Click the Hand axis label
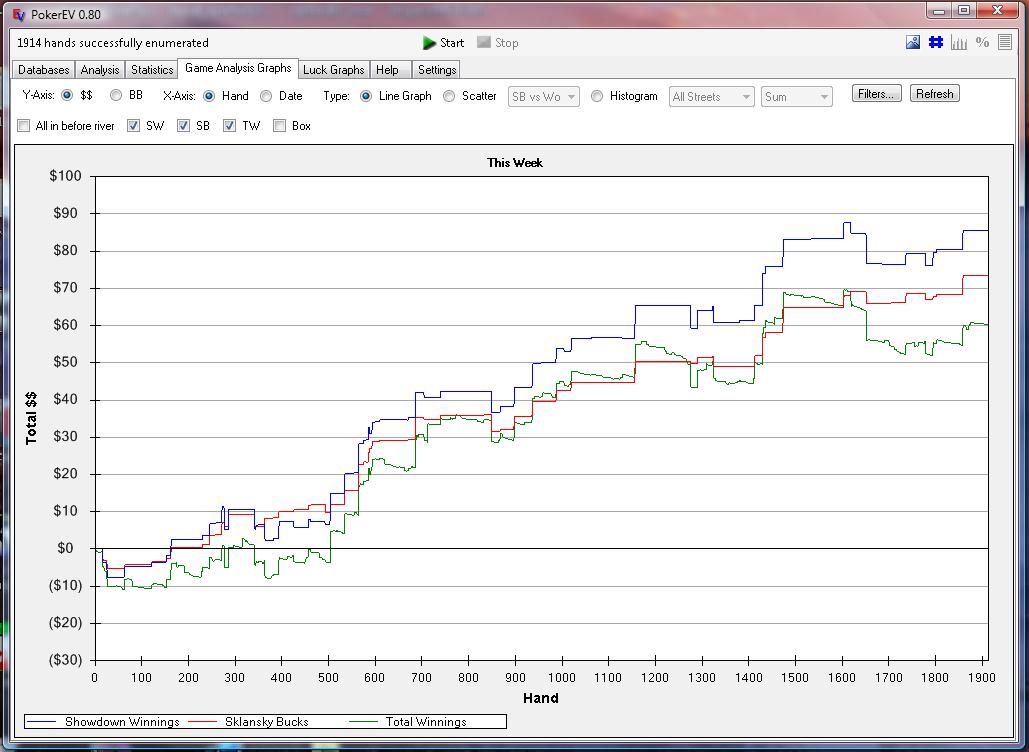The height and width of the screenshot is (752, 1029). pyautogui.click(x=541, y=698)
